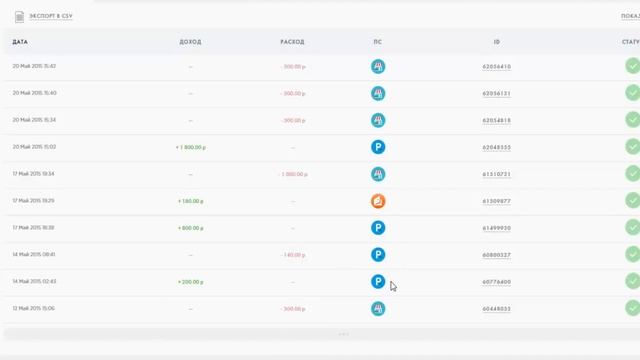
Task: Open transaction ID 60800327
Action: 496,255
